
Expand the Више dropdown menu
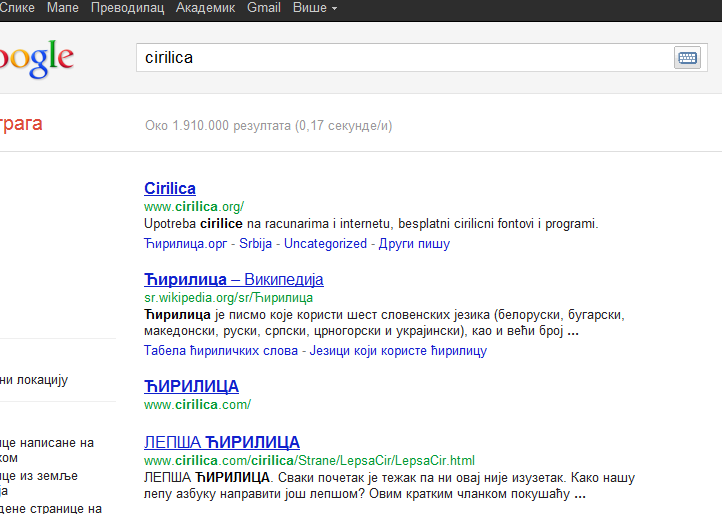(315, 8)
